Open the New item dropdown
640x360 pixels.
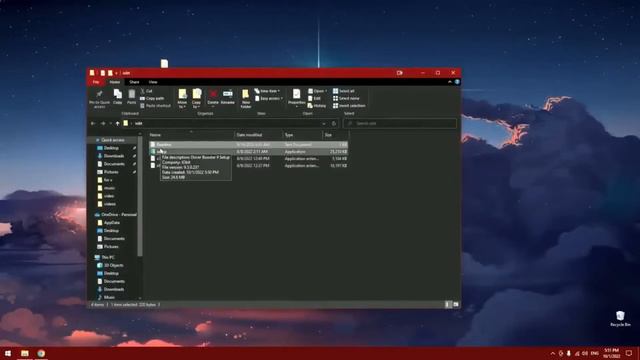click(267, 91)
